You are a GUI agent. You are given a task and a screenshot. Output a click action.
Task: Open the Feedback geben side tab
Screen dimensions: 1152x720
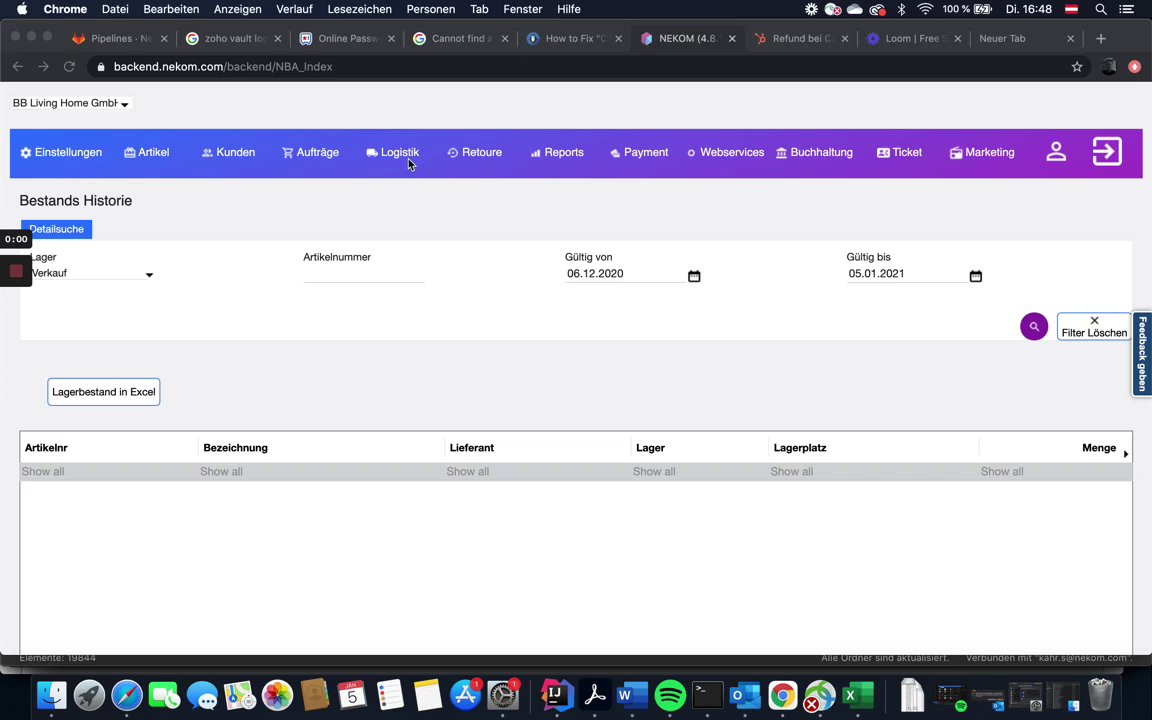(x=1142, y=355)
